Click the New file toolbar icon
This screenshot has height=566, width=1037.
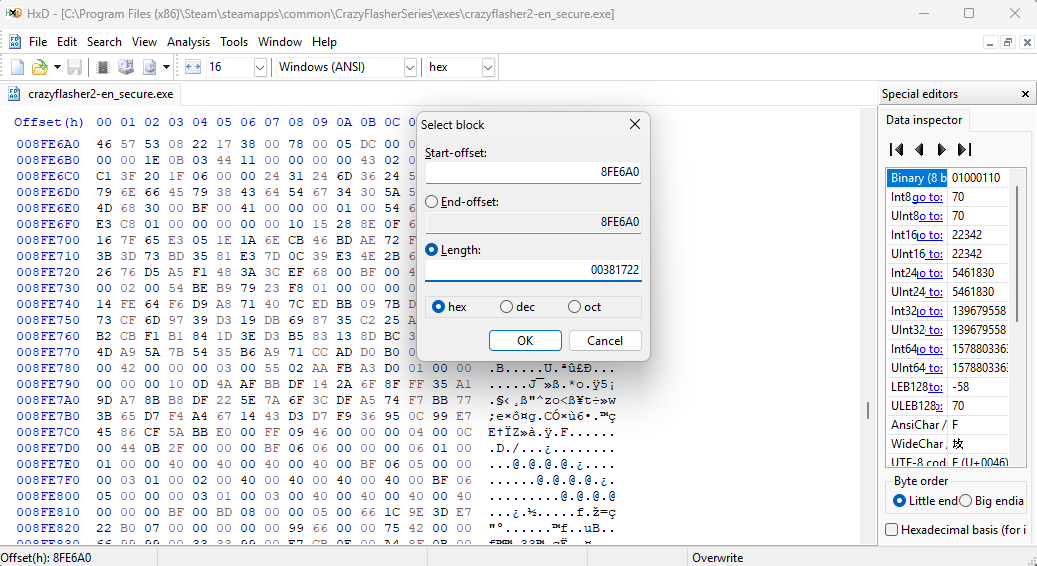coord(18,67)
